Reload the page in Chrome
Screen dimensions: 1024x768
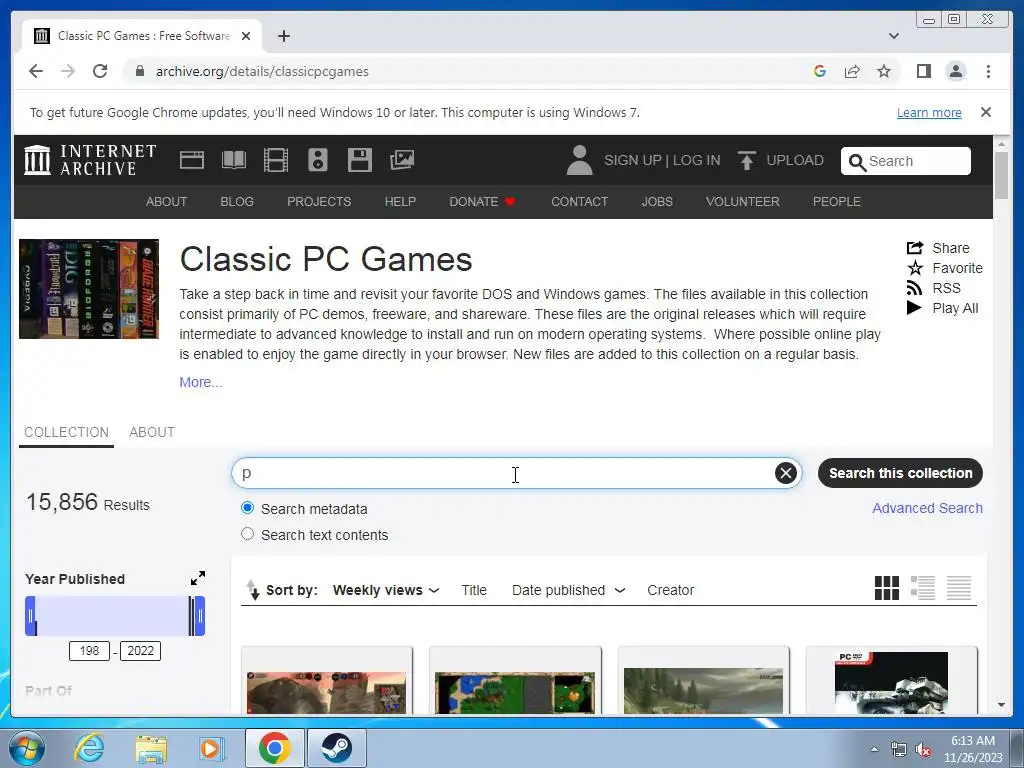pos(100,71)
